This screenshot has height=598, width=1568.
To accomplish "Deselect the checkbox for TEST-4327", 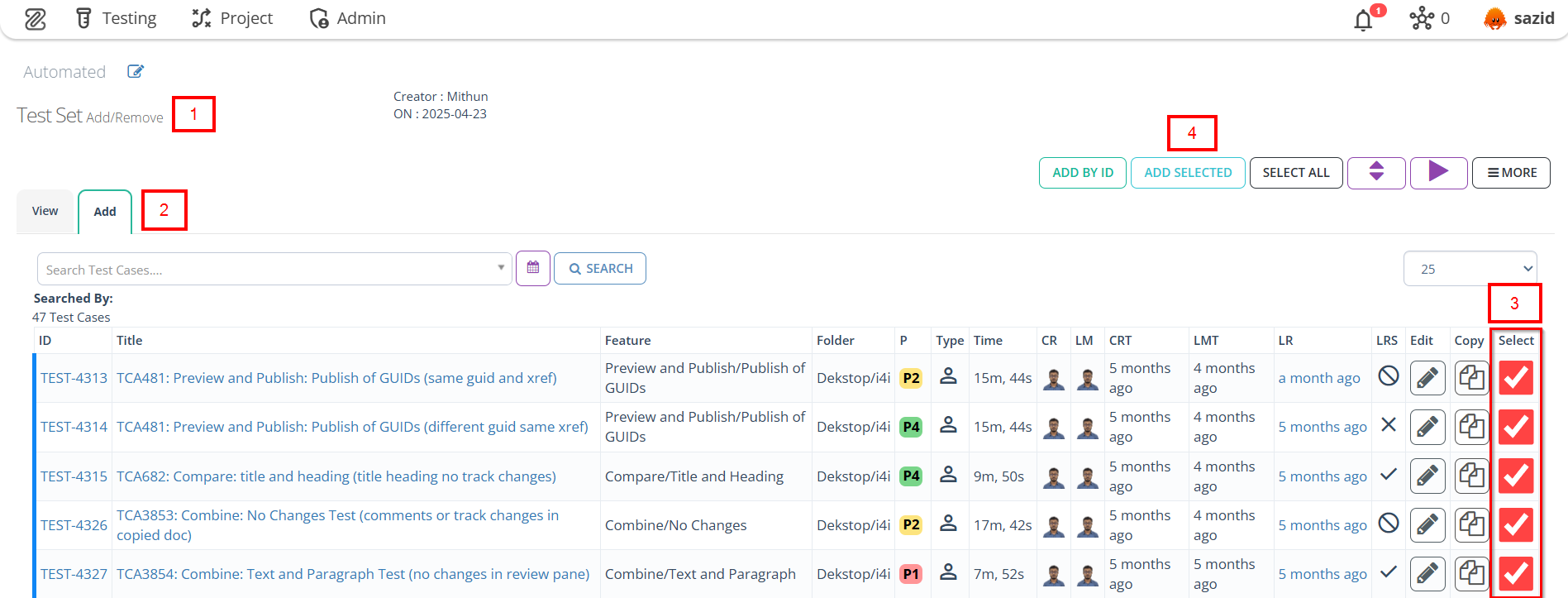I will pos(1516,573).
